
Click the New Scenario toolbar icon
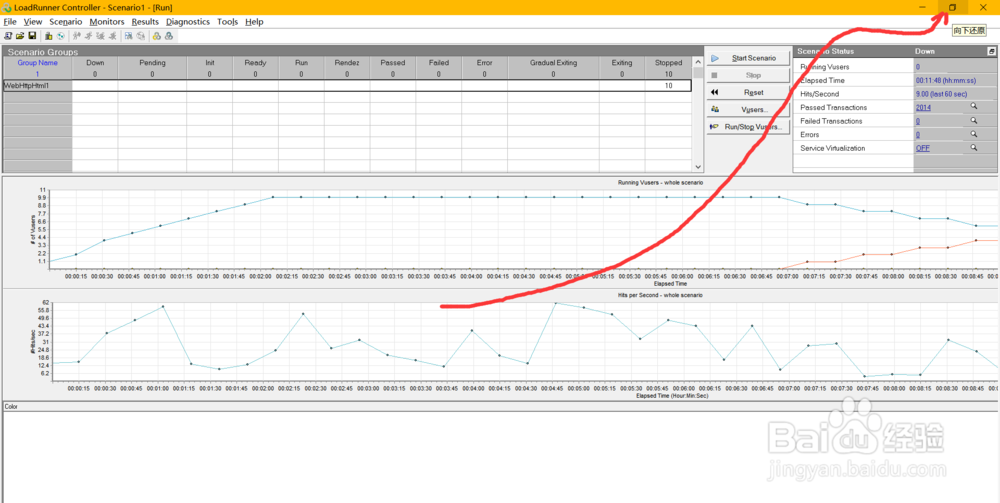click(x=8, y=36)
